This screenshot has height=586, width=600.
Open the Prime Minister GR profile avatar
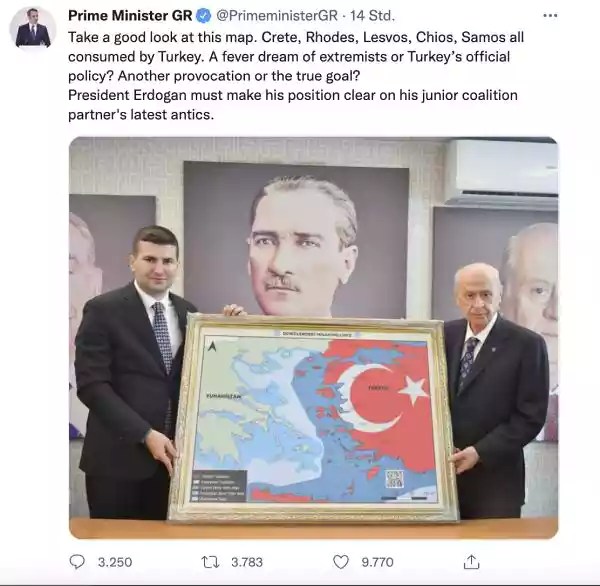(x=33, y=28)
